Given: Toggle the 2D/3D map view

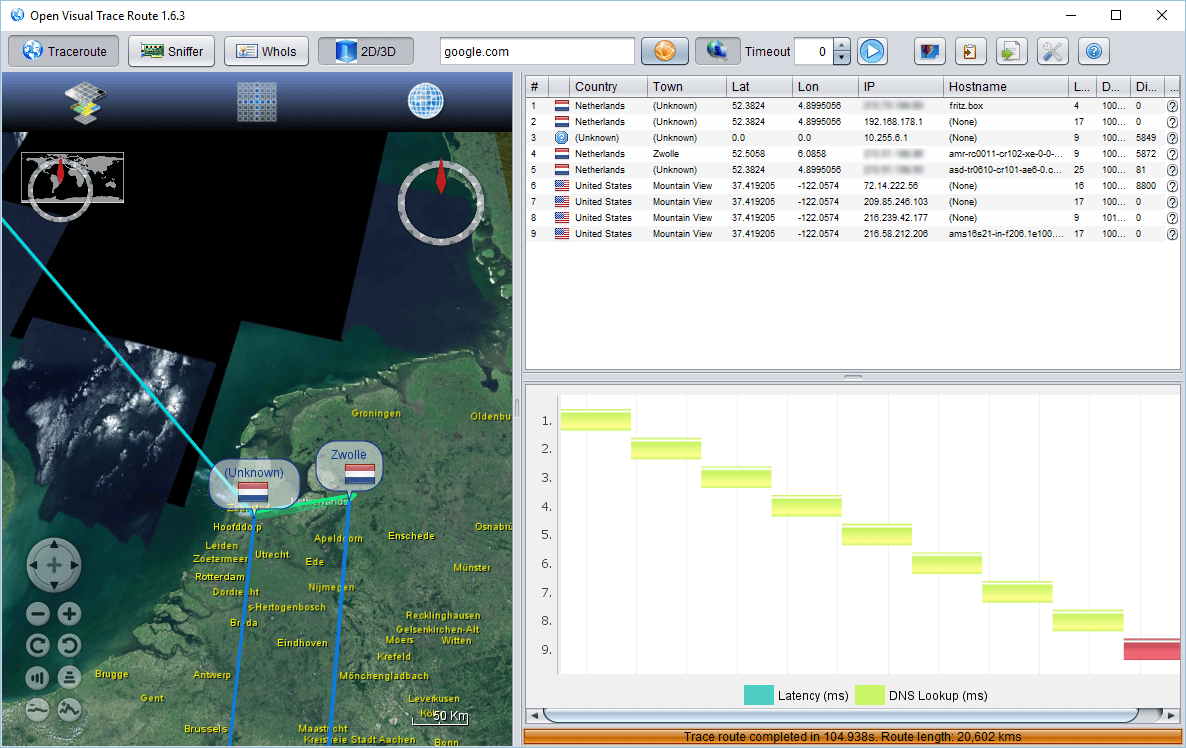Looking at the screenshot, I should [365, 51].
